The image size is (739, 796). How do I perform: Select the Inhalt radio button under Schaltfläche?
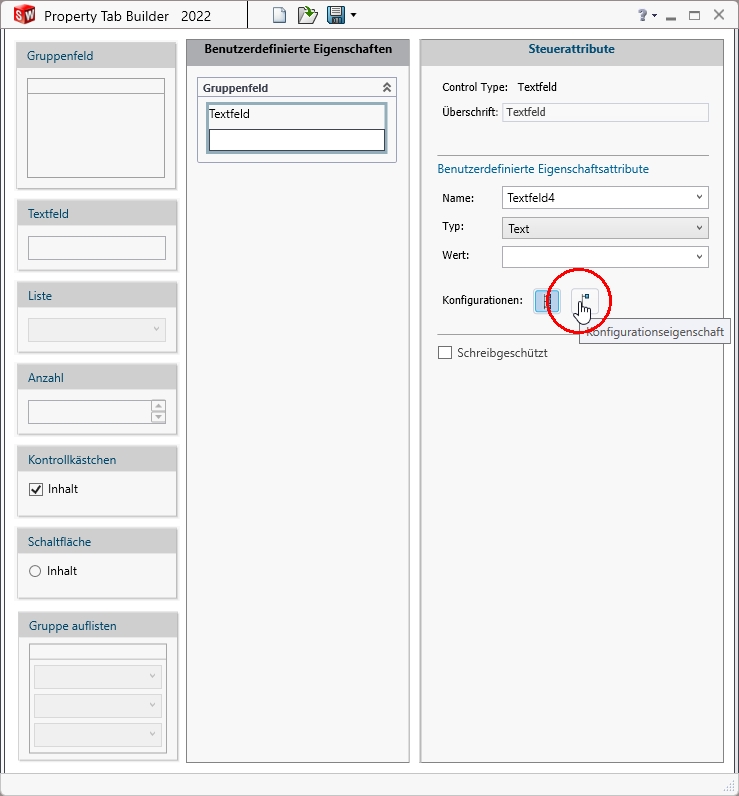click(x=35, y=571)
